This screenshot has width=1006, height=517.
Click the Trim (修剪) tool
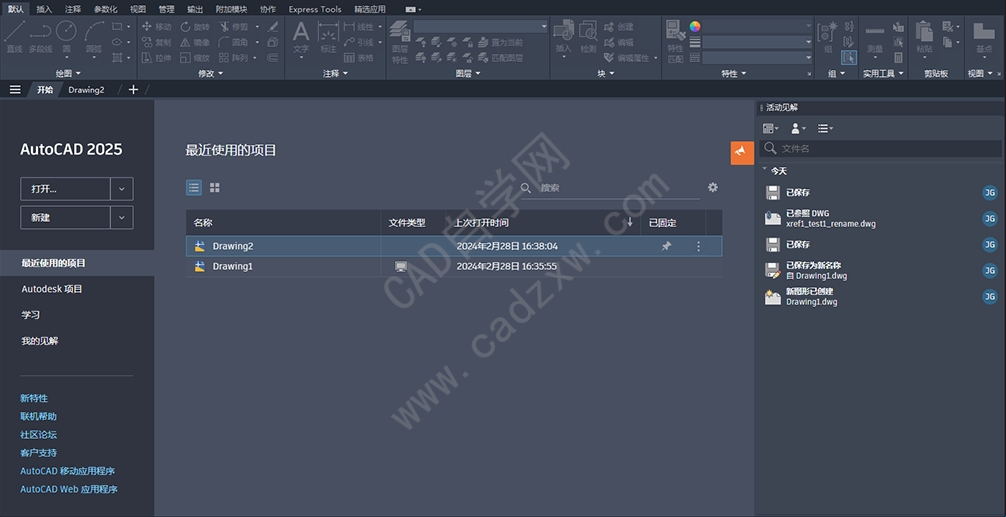(x=234, y=27)
